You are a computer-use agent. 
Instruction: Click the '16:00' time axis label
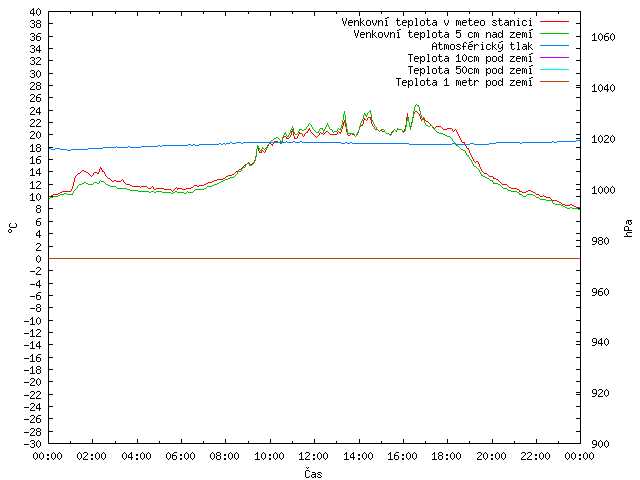click(x=402, y=456)
